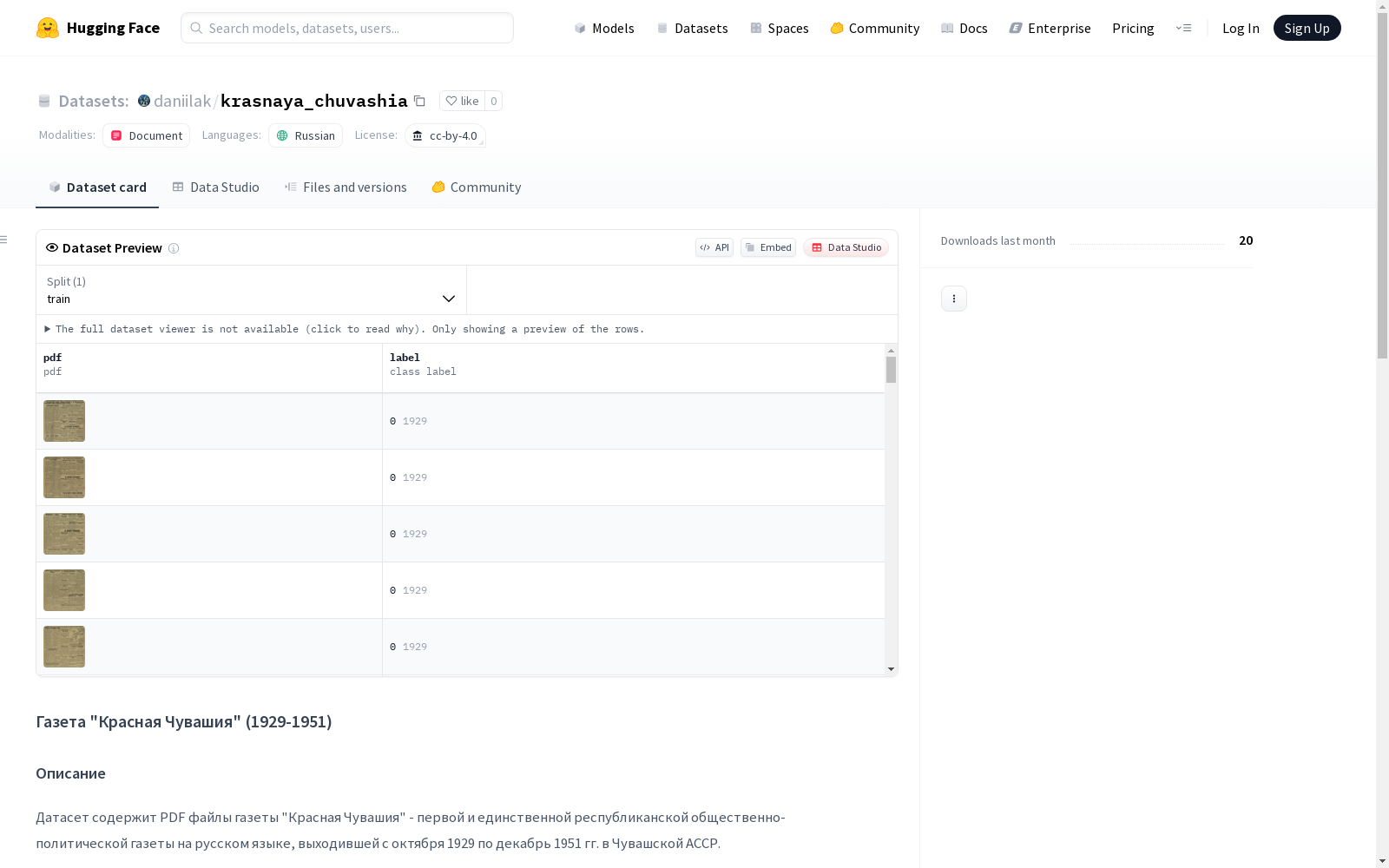Switch to the Dataset card tab

pos(97,187)
